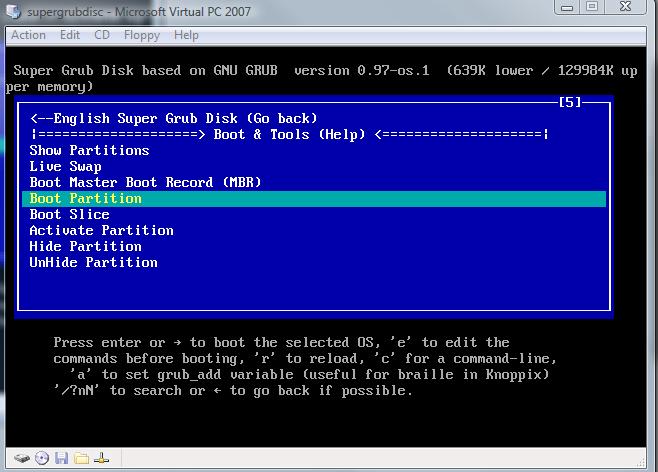Select the Boot Slice entry
658x472 pixels.
pos(314,214)
